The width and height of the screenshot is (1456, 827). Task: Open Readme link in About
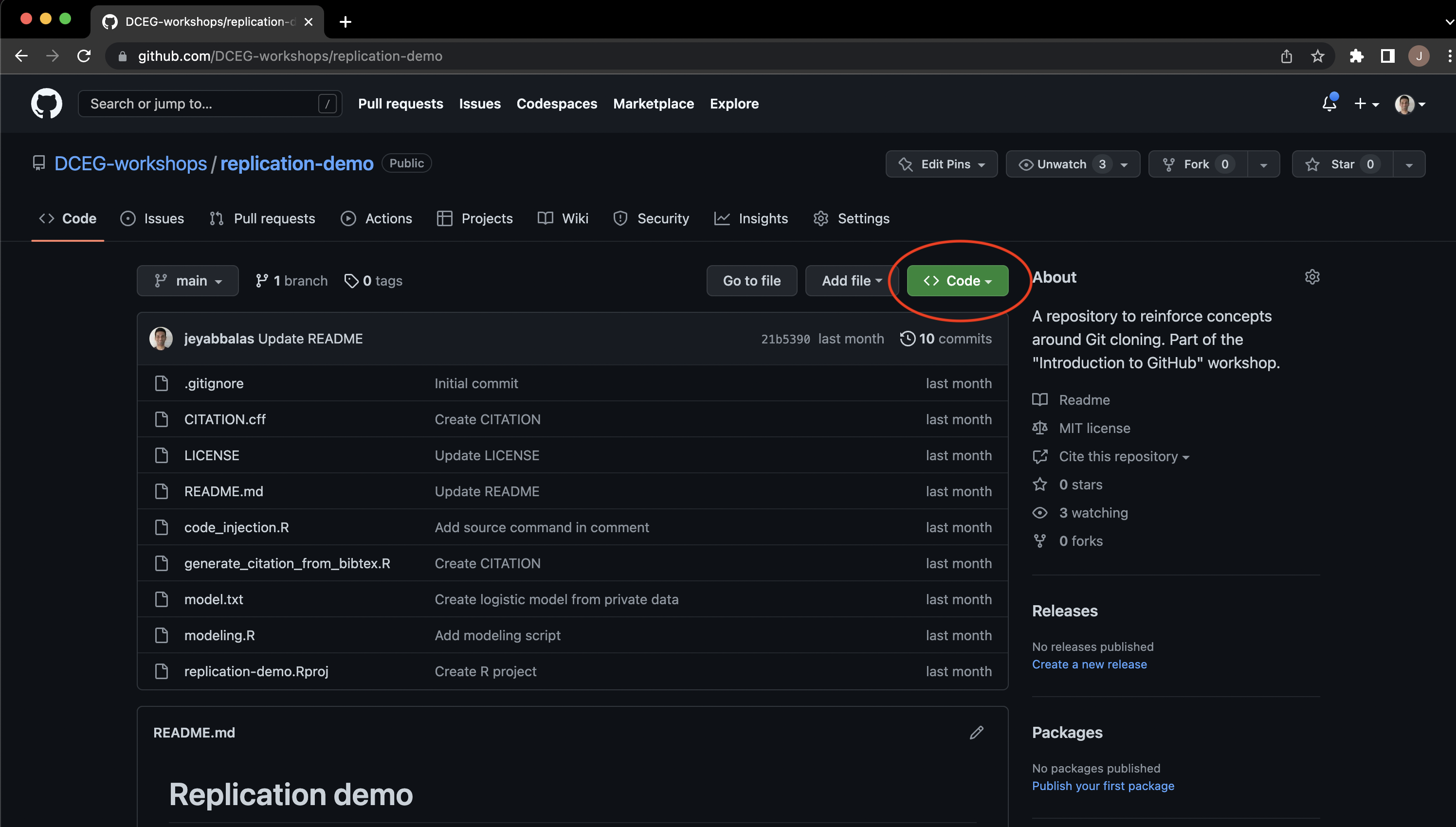(x=1072, y=400)
